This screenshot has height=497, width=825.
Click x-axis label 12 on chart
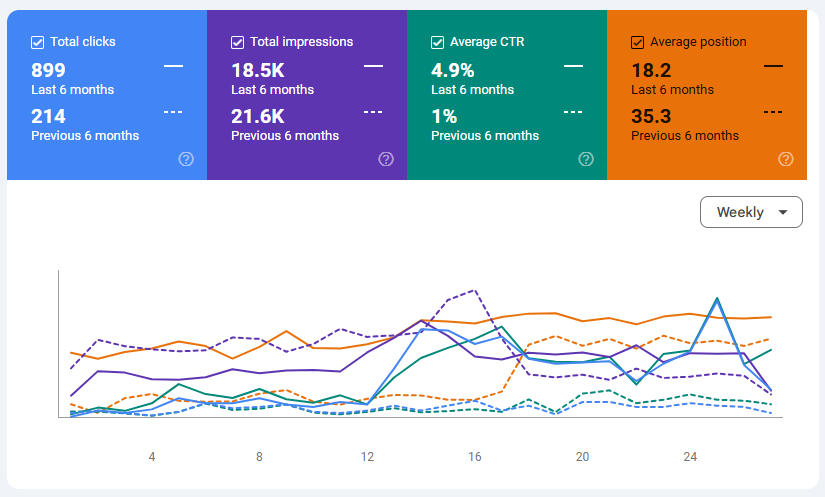[x=367, y=457]
